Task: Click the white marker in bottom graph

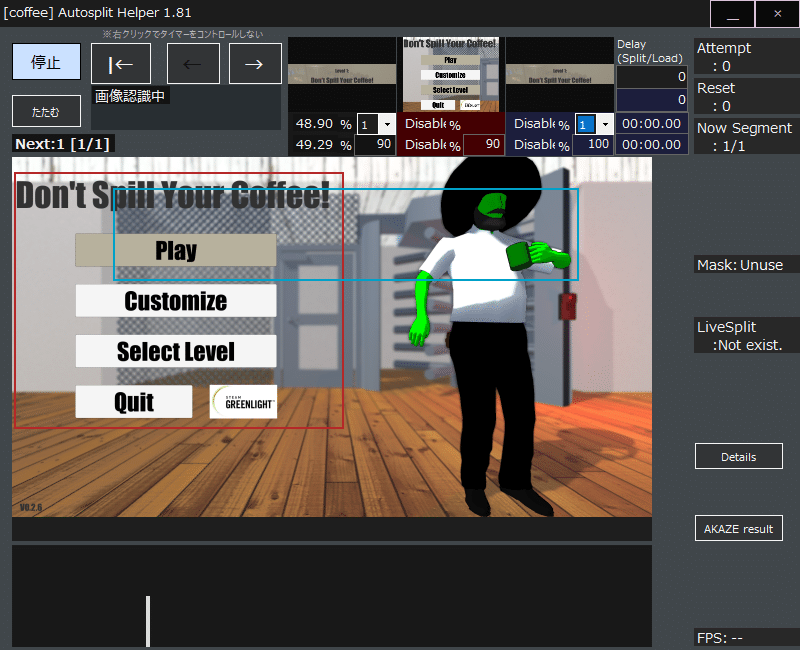Action: (148, 621)
